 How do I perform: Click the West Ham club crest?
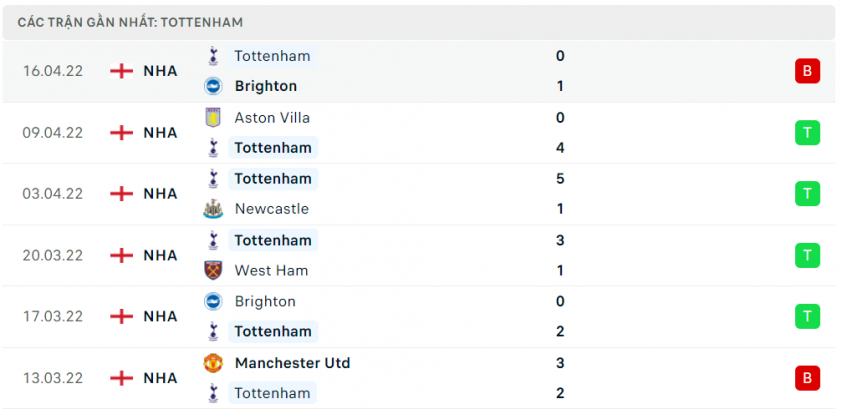click(x=213, y=270)
